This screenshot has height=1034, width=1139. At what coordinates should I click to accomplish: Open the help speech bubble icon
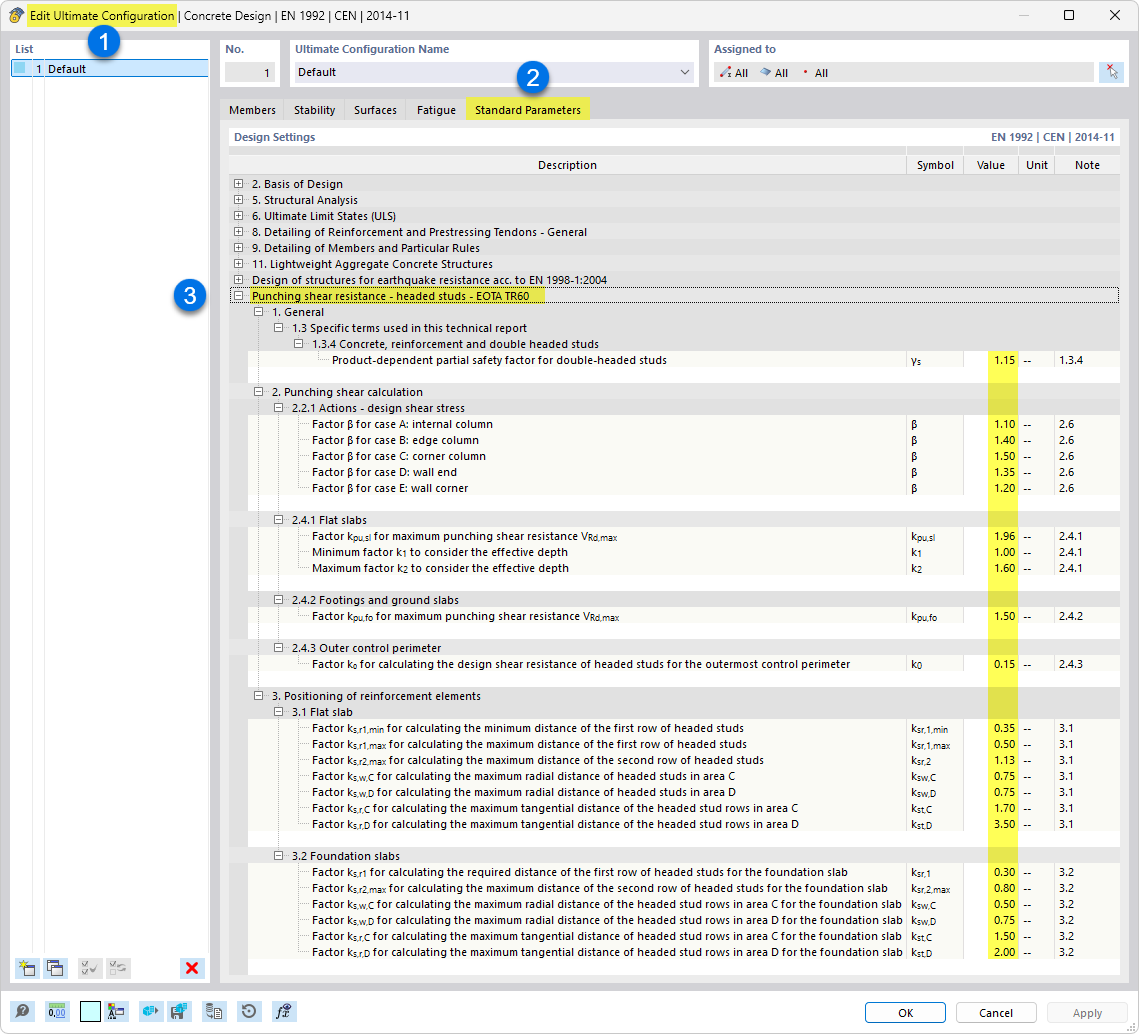tap(23, 1011)
